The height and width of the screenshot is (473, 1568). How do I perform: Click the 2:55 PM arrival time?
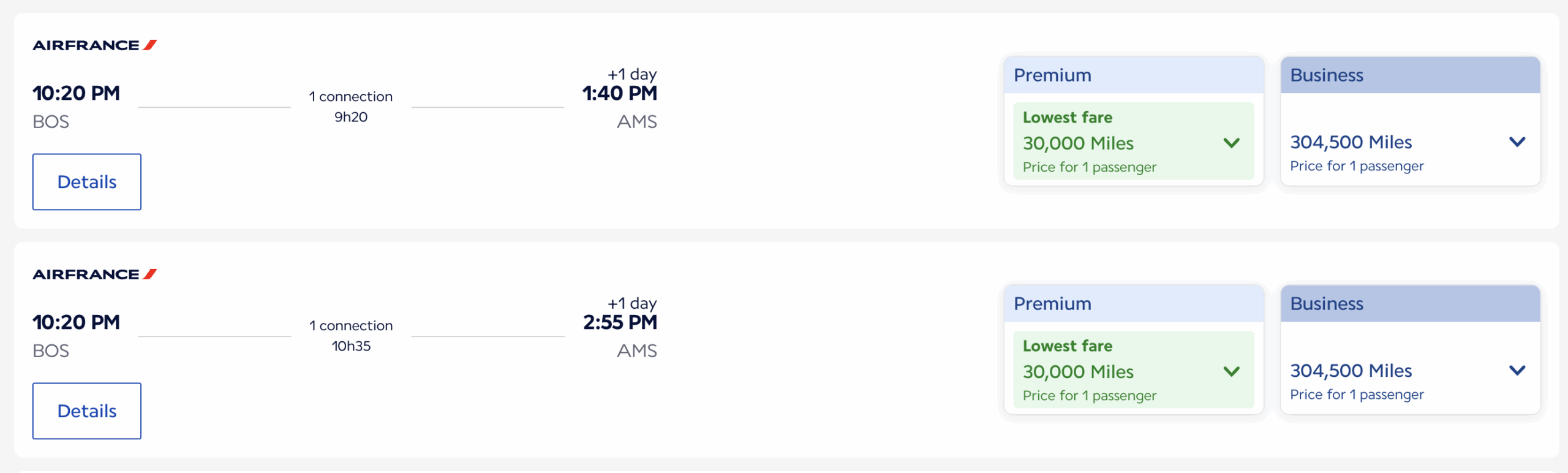(619, 323)
